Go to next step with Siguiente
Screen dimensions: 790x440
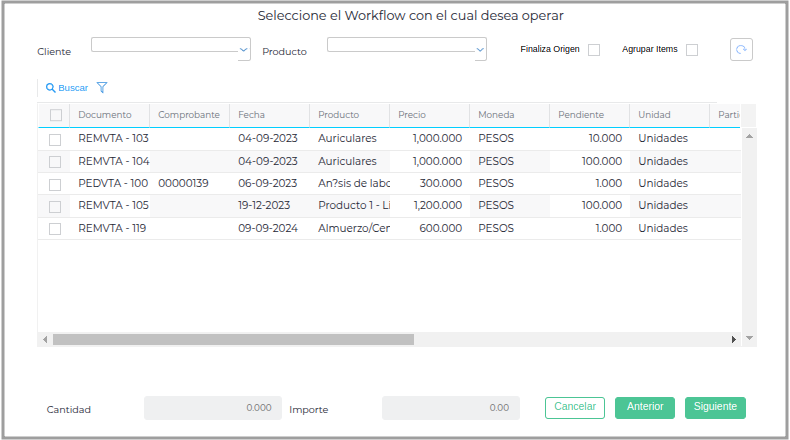(x=715, y=407)
